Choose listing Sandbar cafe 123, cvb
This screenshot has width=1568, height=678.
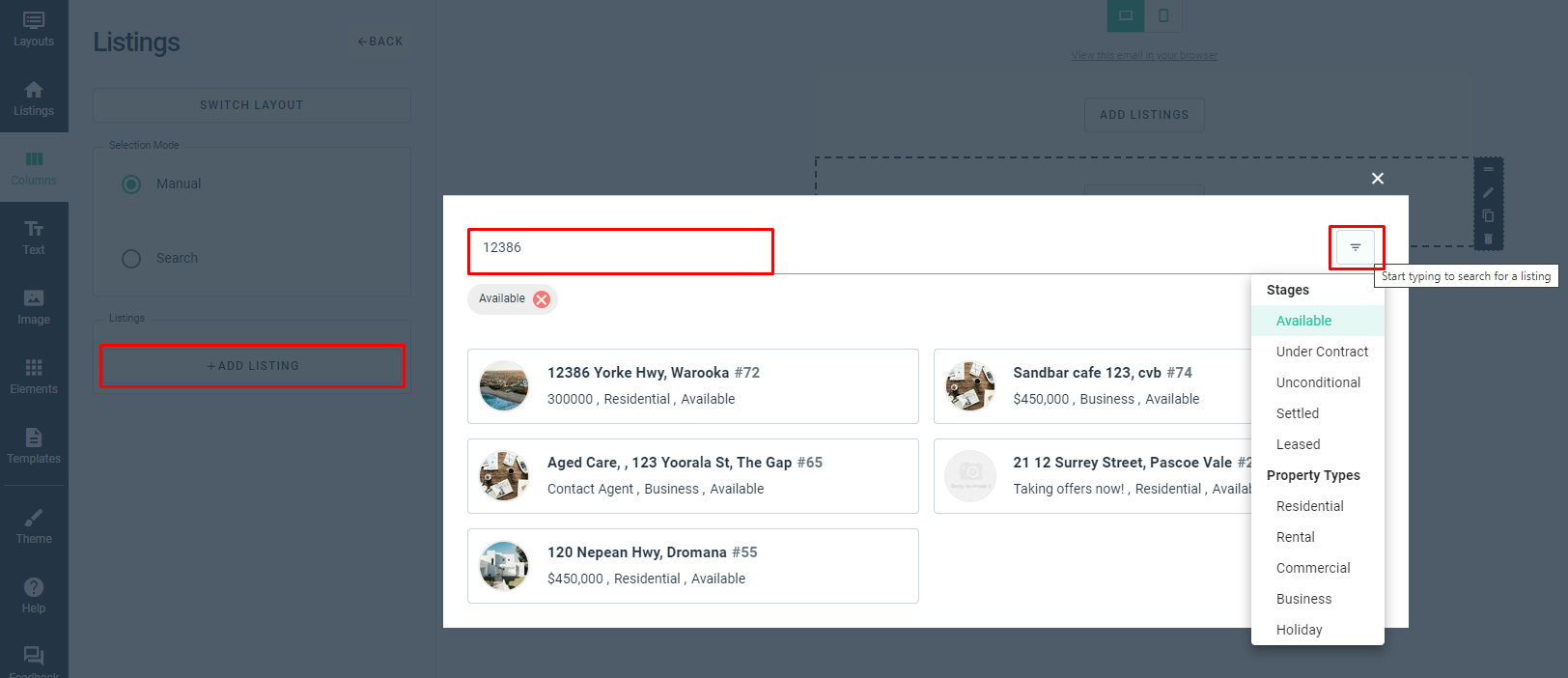point(1093,386)
